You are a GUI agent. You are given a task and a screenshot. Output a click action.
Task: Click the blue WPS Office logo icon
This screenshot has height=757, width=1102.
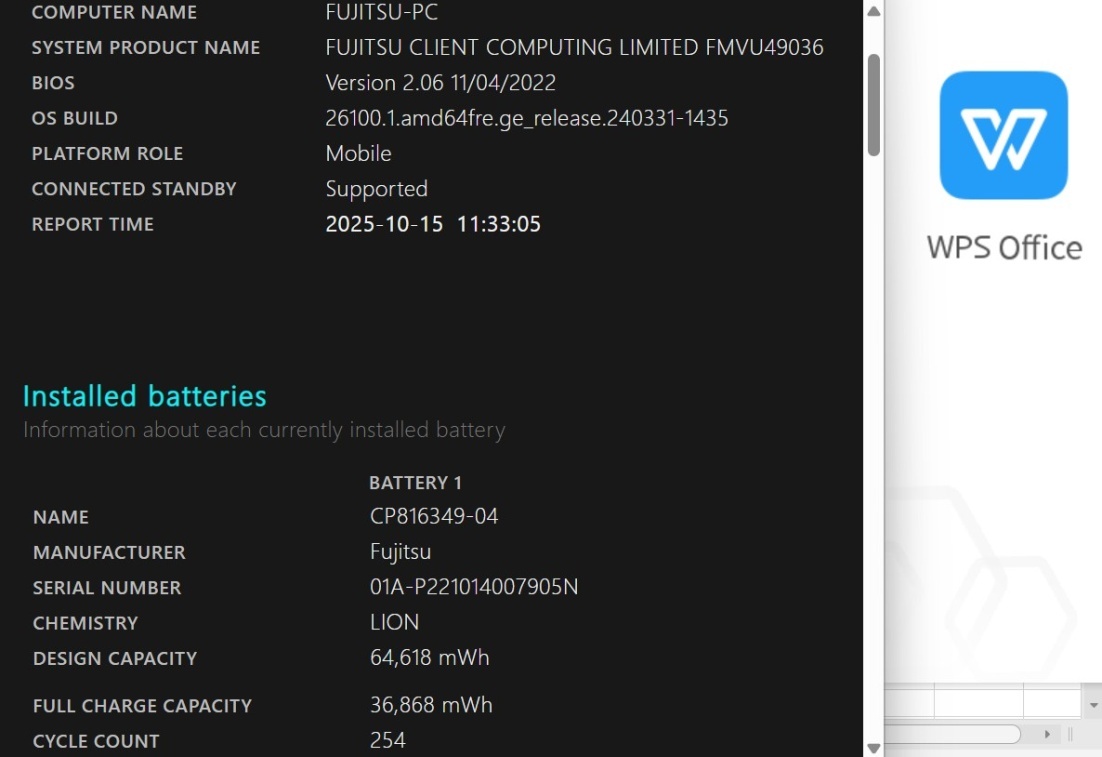[x=1003, y=135]
